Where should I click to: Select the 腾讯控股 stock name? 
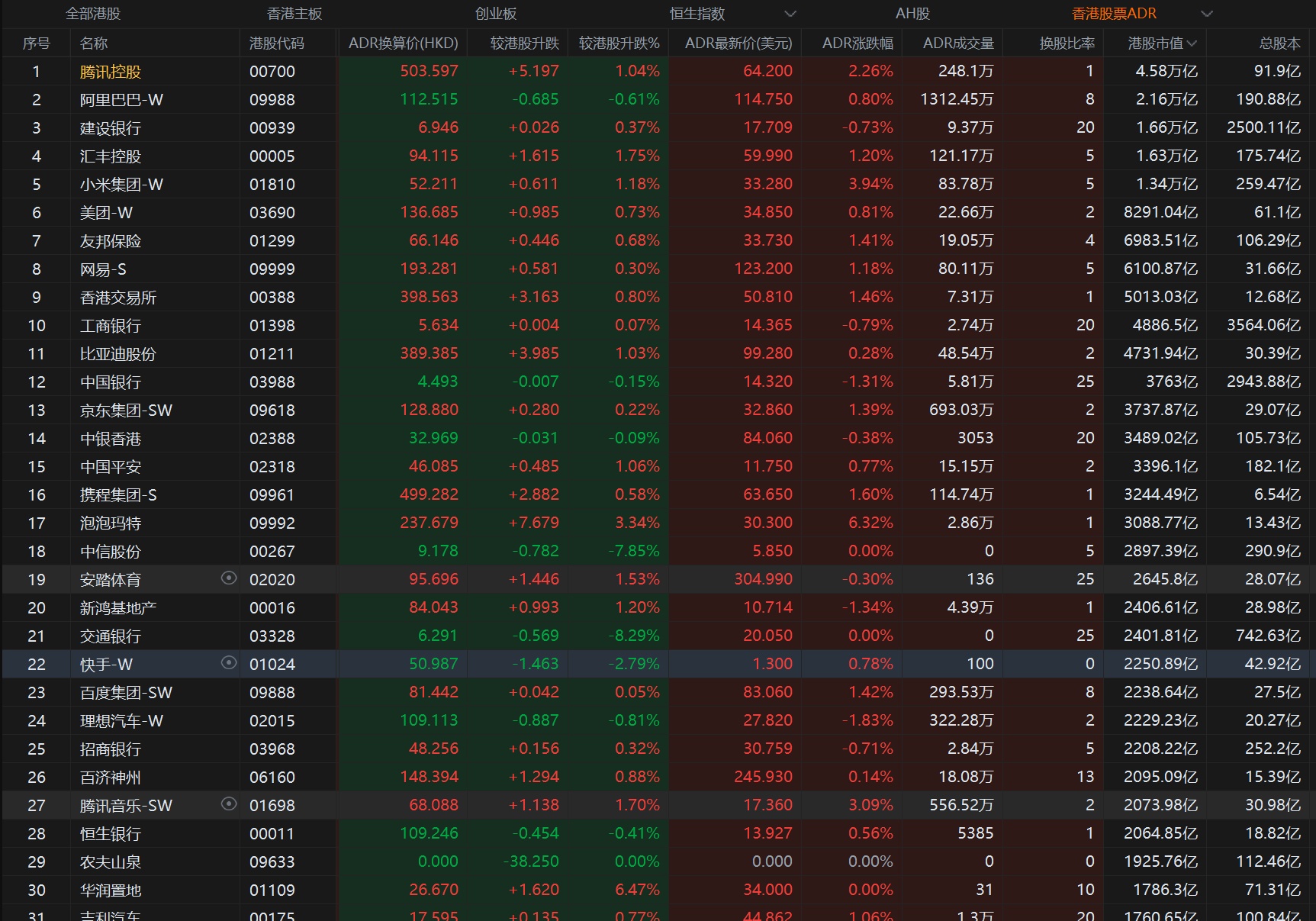pyautogui.click(x=111, y=72)
